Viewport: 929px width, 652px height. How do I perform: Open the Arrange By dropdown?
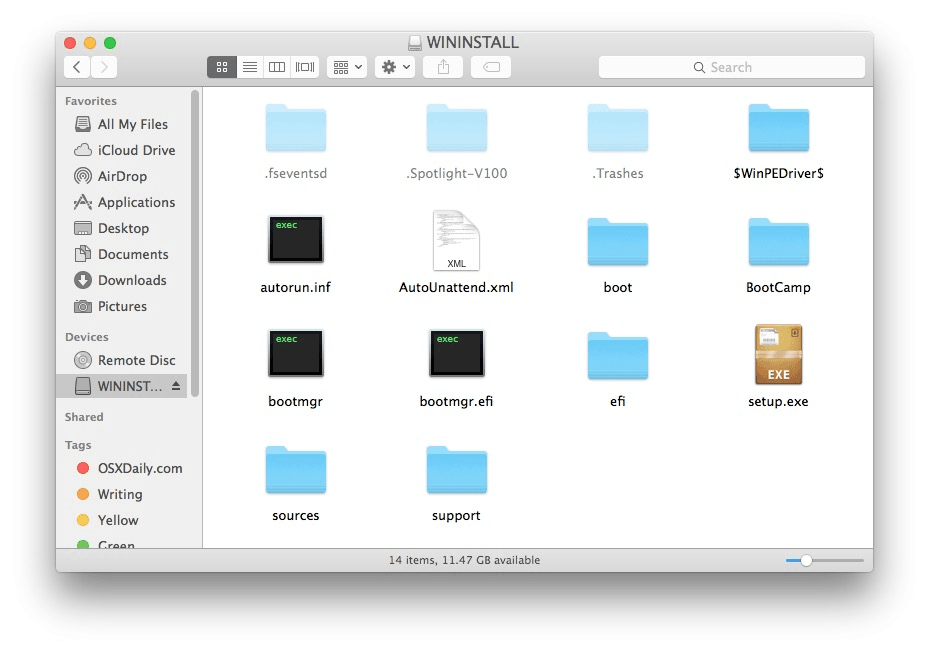346,67
